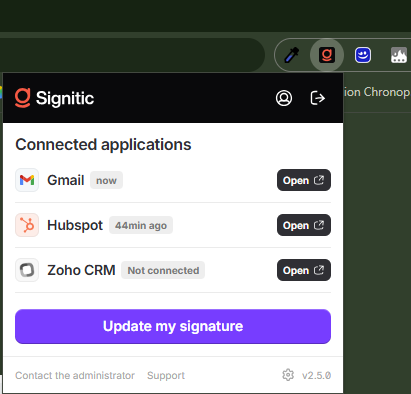Open Zoho CRM with its Open button
The image size is (411, 394).
coord(304,270)
